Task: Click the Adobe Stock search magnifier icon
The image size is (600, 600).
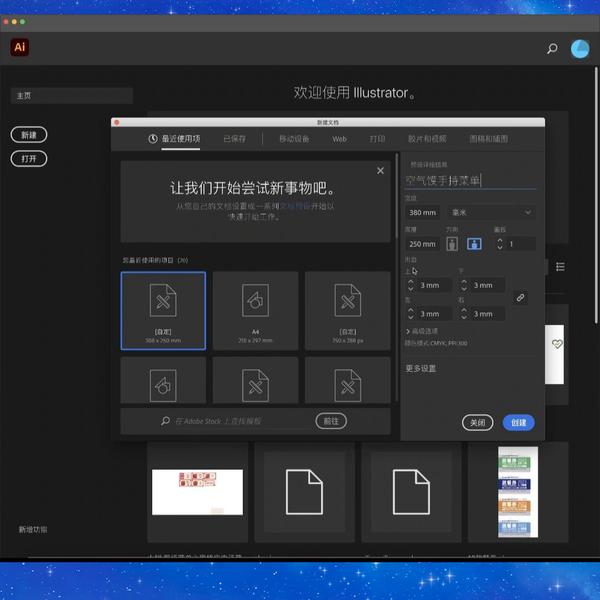Action: (165, 421)
